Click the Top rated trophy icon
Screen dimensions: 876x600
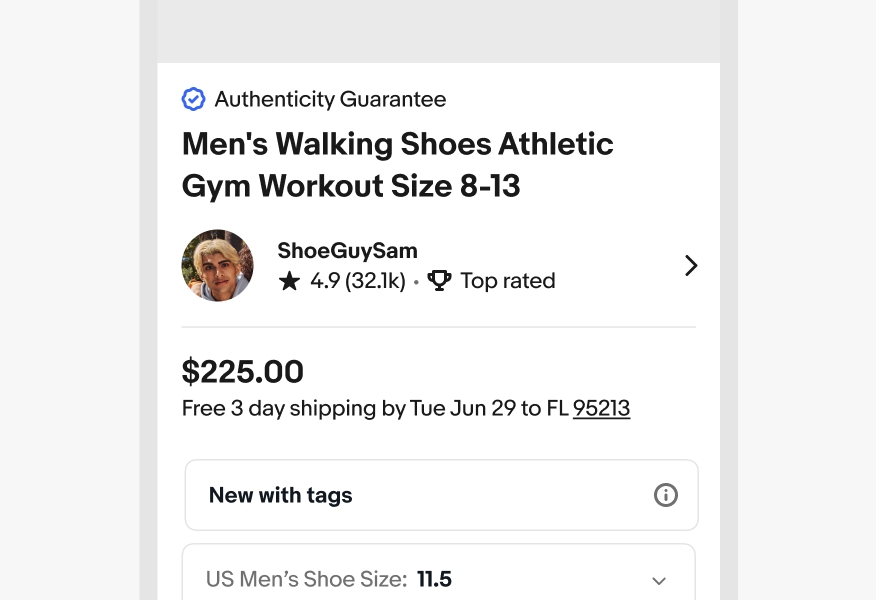point(439,281)
